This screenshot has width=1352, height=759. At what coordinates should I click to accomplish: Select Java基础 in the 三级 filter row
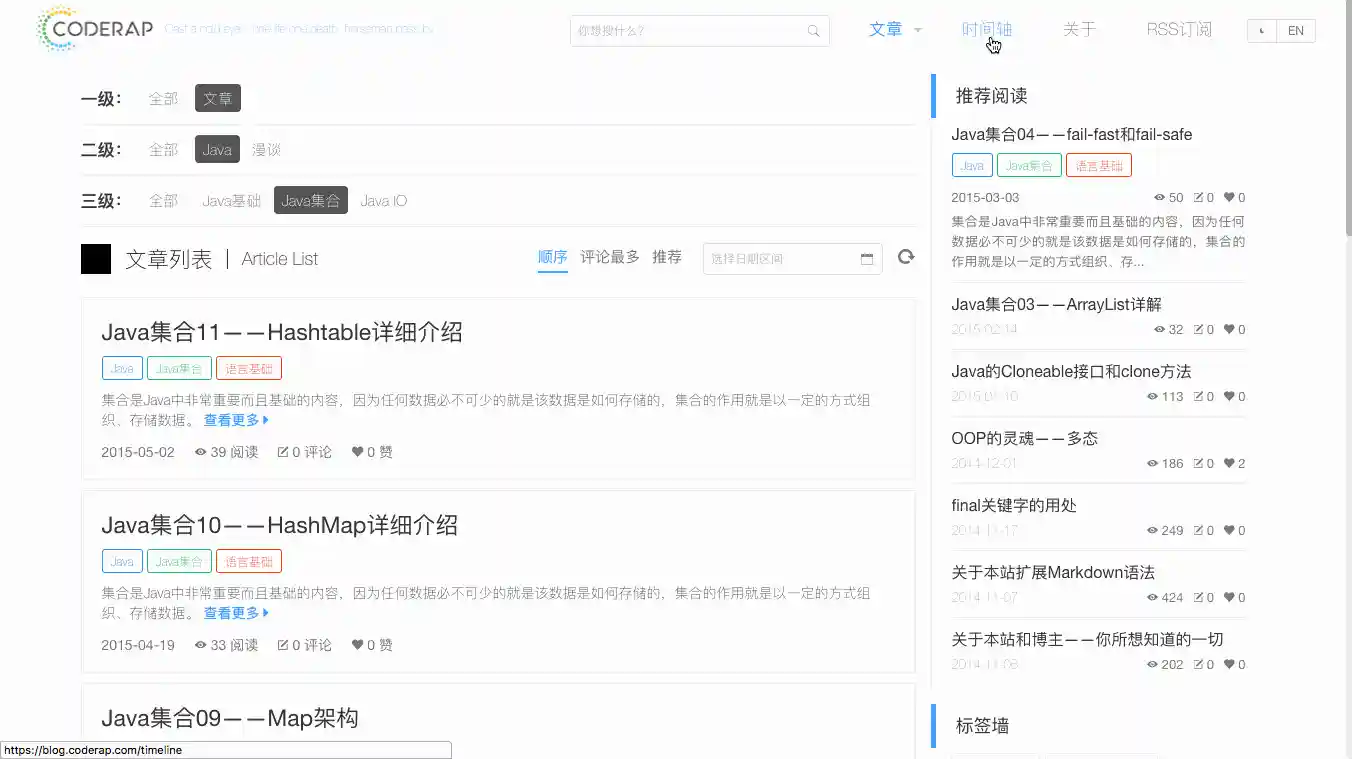coord(231,200)
